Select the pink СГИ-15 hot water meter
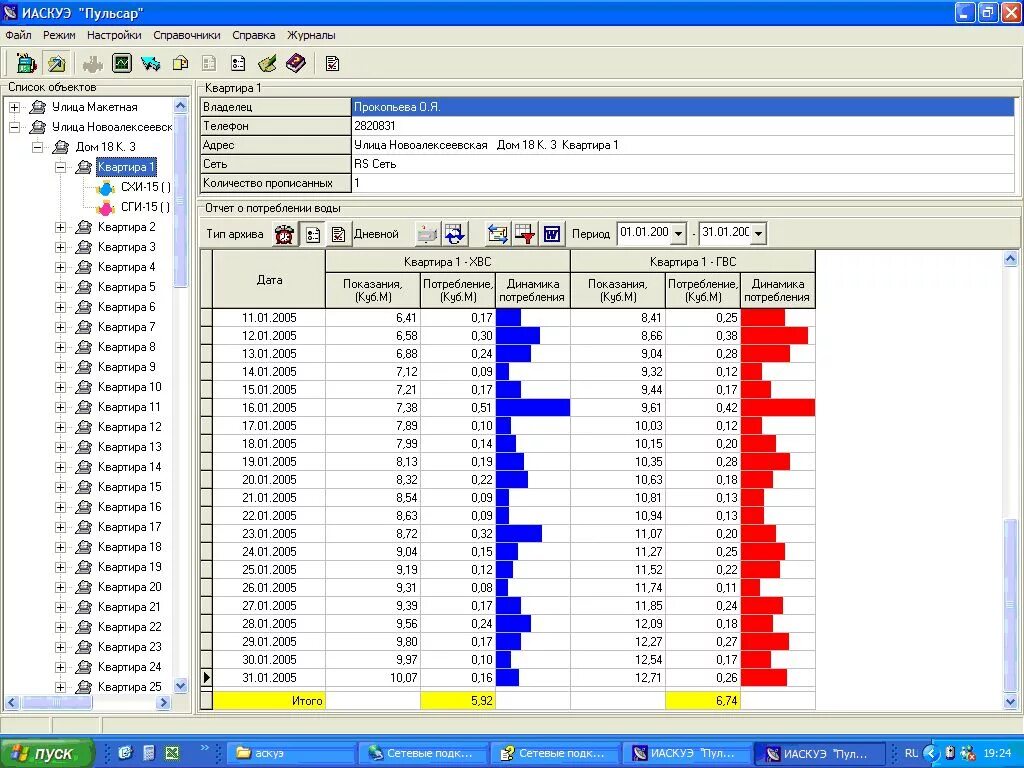Image resolution: width=1024 pixels, height=768 pixels. pyautogui.click(x=145, y=207)
